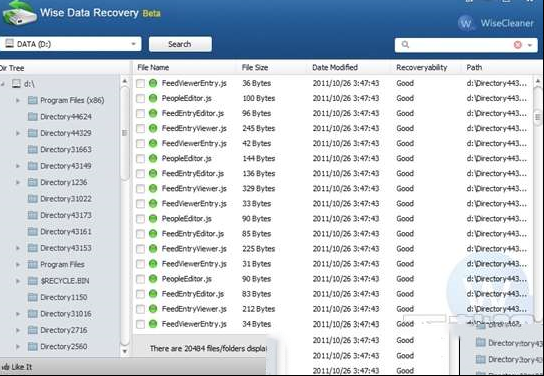This screenshot has height=376, width=544.
Task: Click the magnifier icon in the search box
Action: coord(405,44)
